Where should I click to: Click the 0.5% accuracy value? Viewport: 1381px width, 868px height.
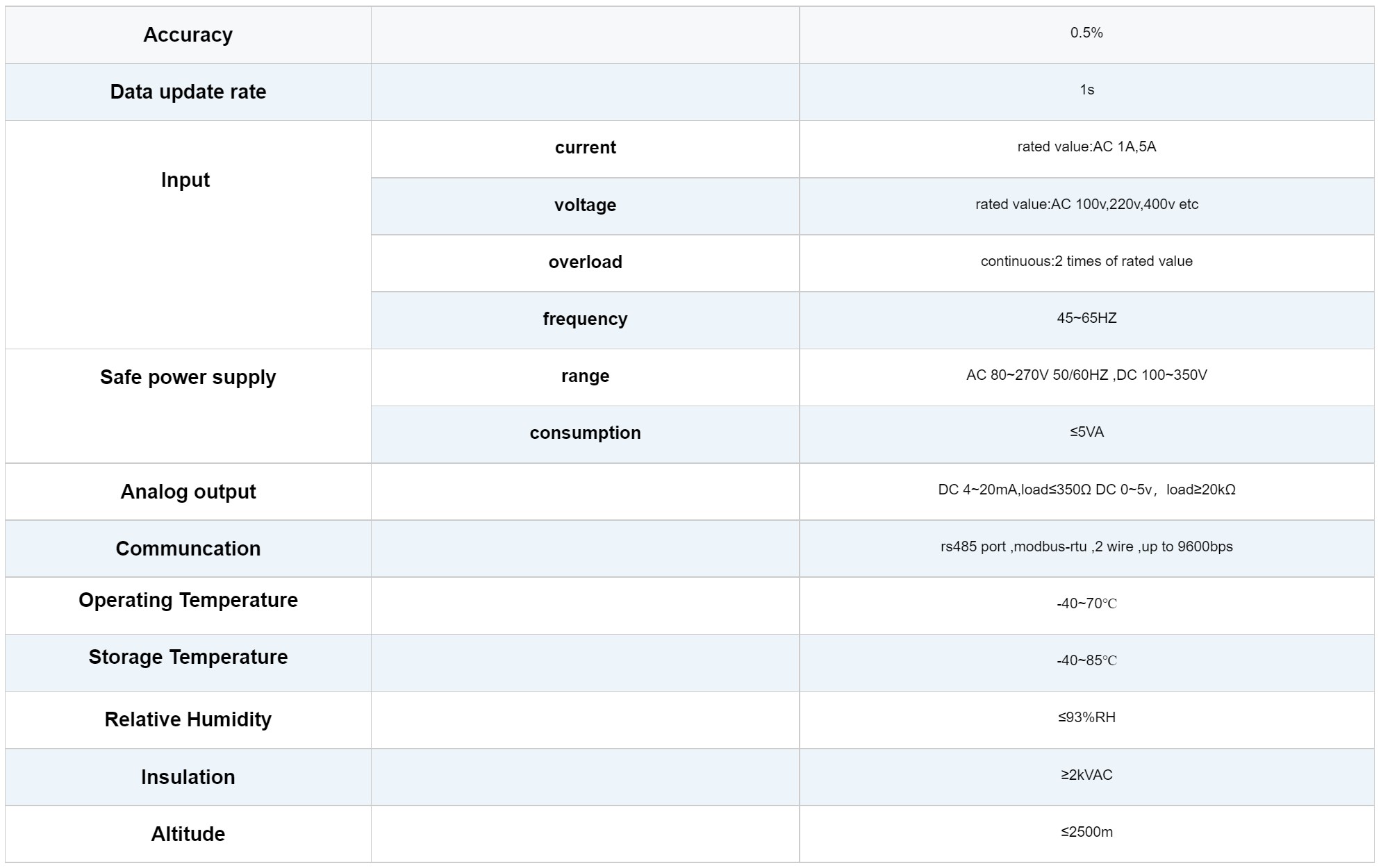click(x=1086, y=33)
